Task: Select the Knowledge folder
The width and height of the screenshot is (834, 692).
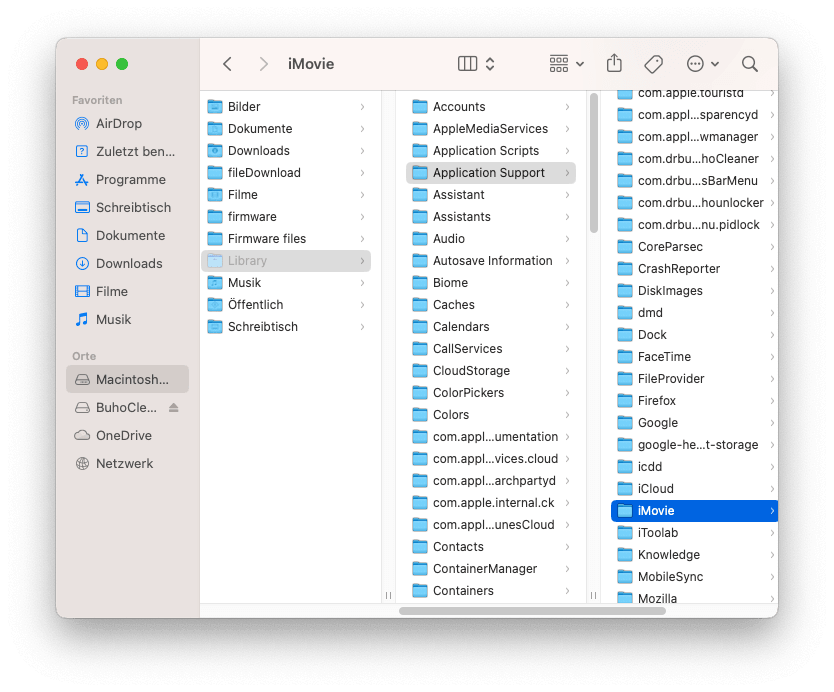Action: 695,554
